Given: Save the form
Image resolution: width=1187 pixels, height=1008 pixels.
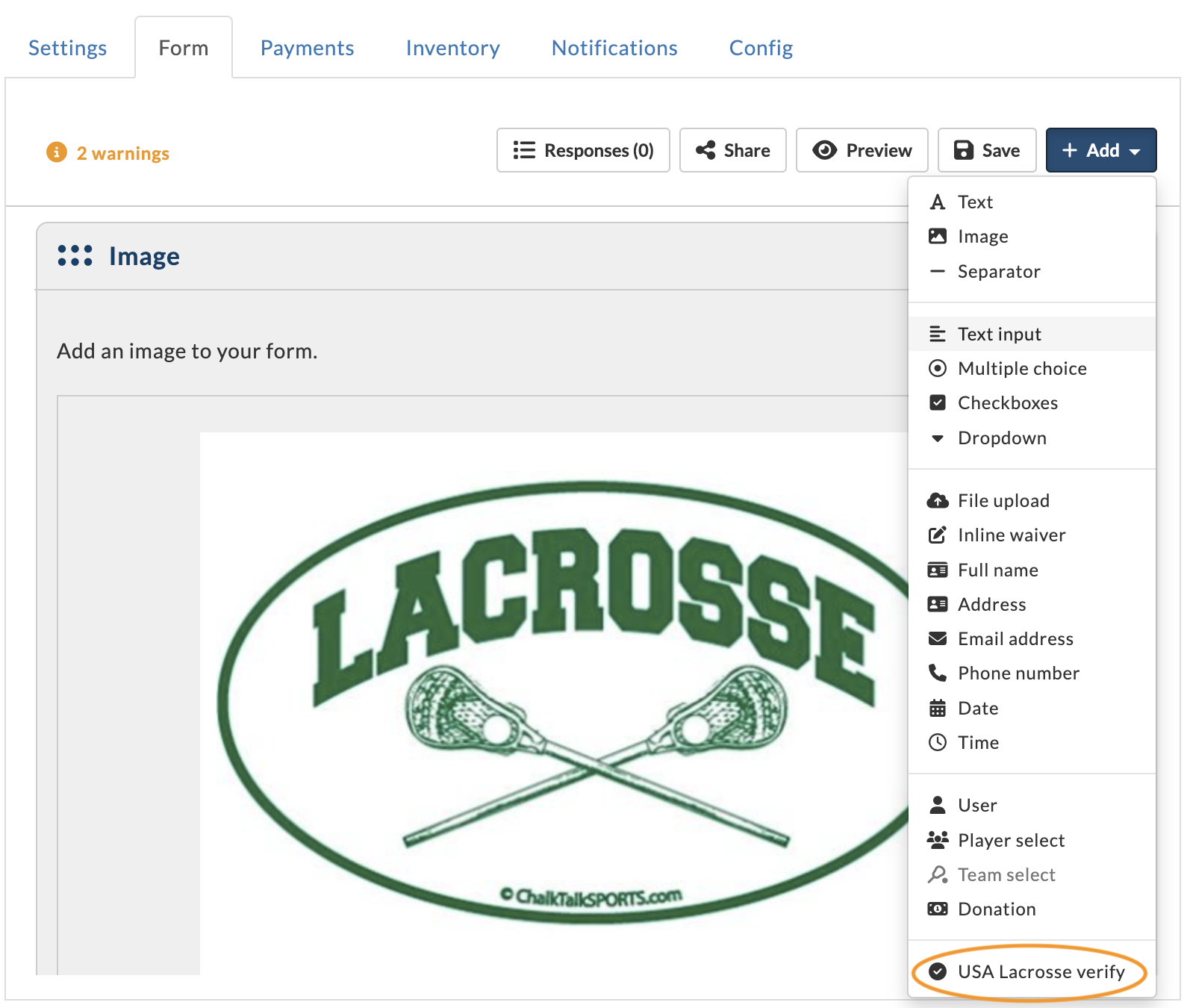Looking at the screenshot, I should 987,150.
